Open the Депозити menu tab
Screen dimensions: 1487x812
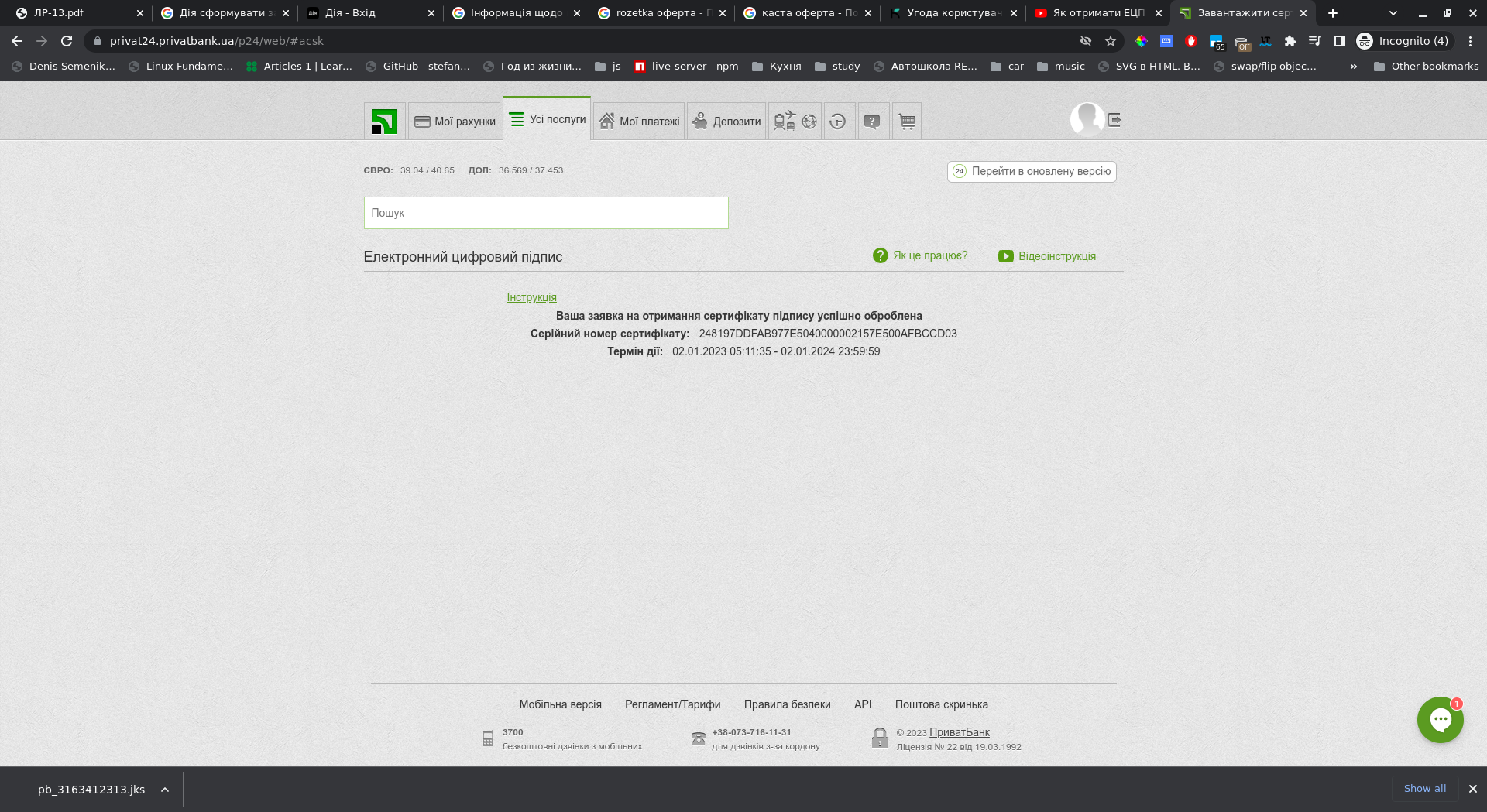click(726, 122)
